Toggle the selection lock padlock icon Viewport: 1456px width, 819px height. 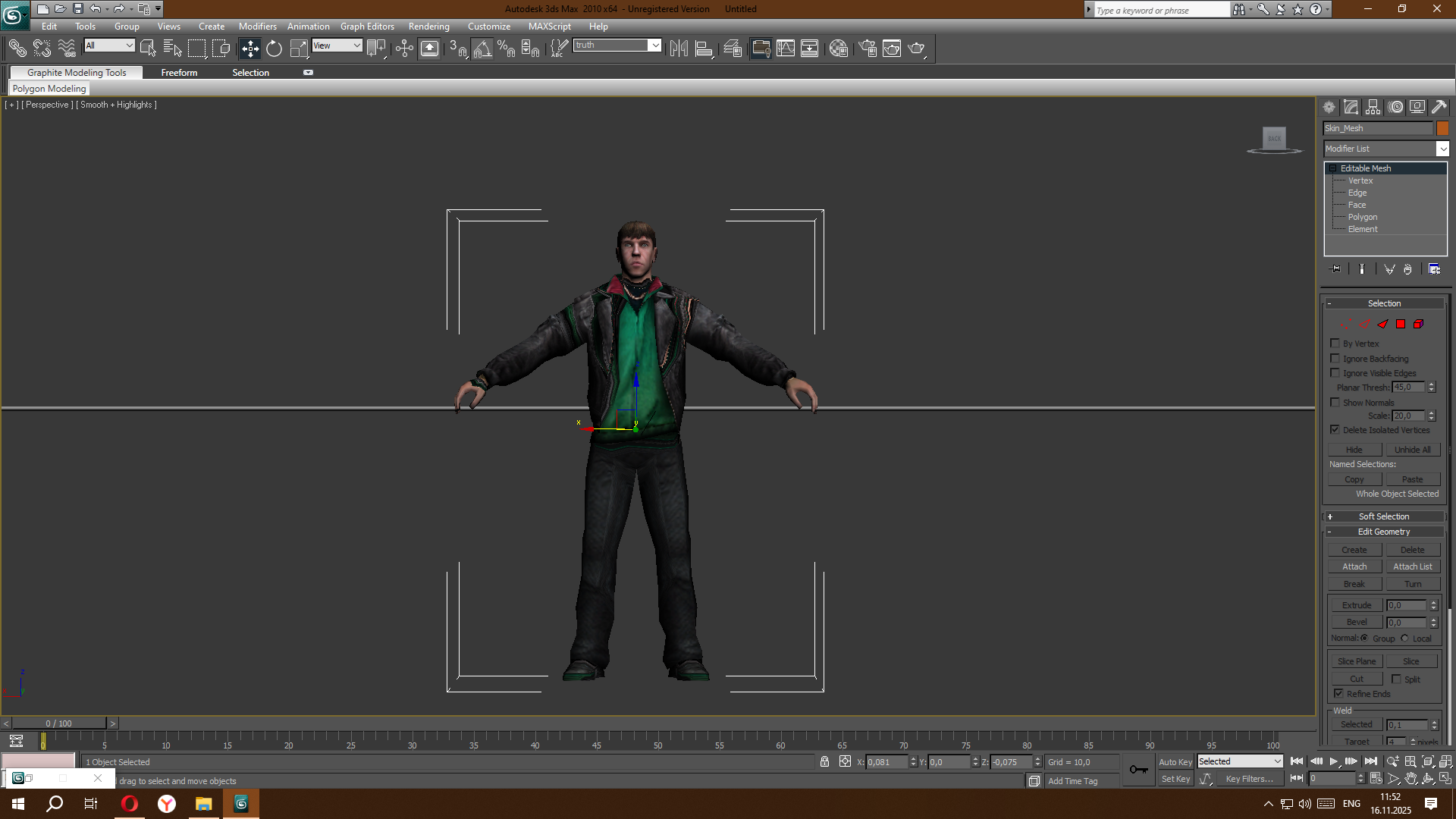tap(824, 761)
